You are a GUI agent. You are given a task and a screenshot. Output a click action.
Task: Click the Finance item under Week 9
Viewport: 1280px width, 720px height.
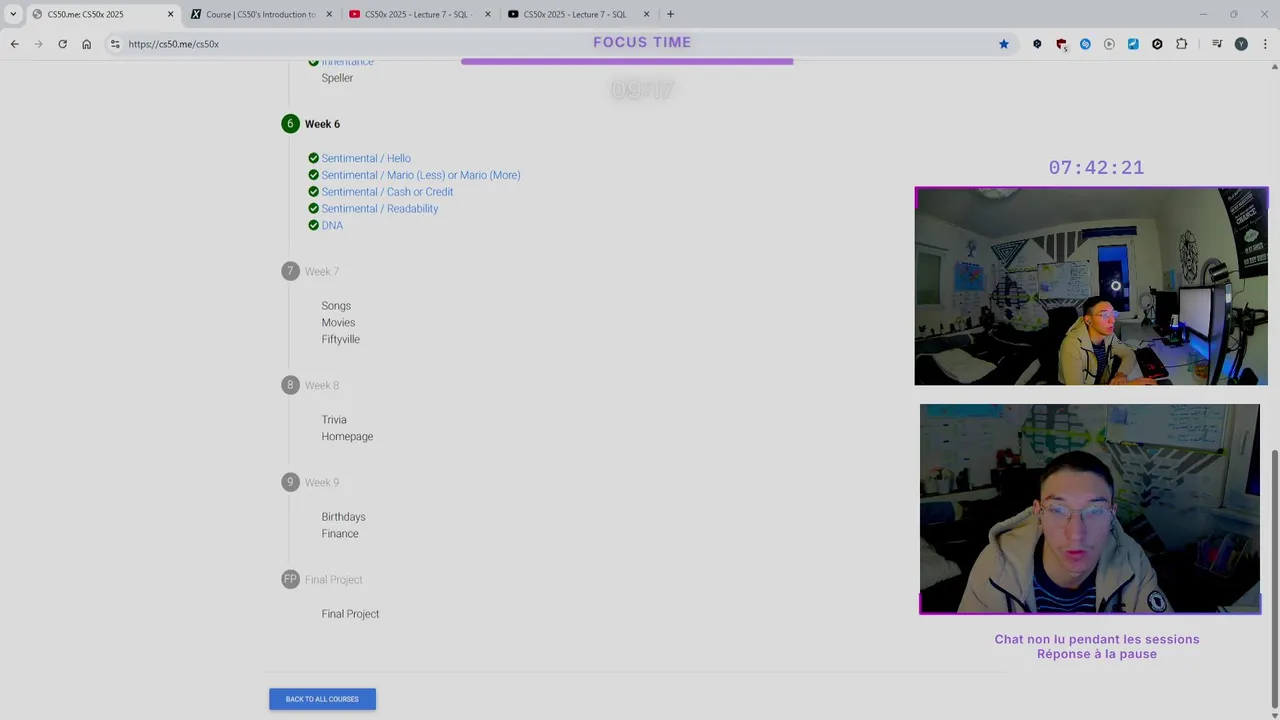(x=340, y=533)
